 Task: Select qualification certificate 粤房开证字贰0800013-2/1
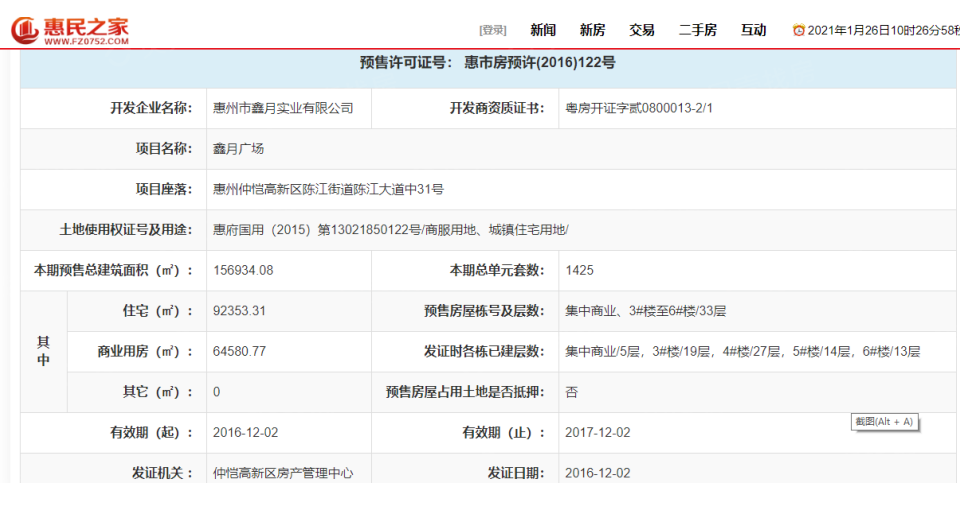pos(638,108)
